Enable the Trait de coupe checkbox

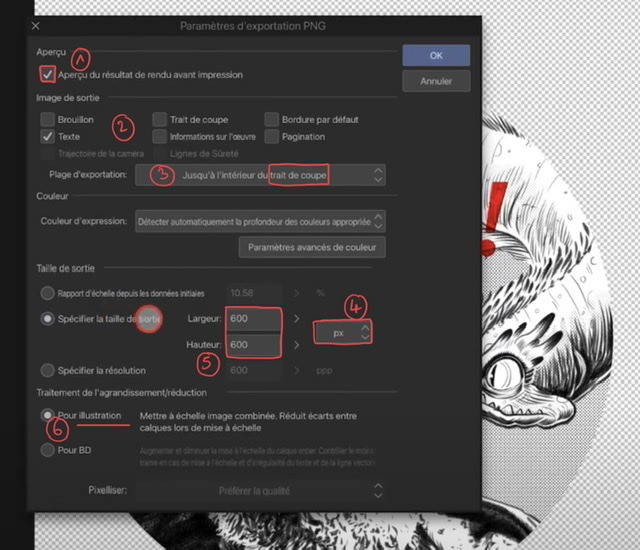click(x=160, y=119)
